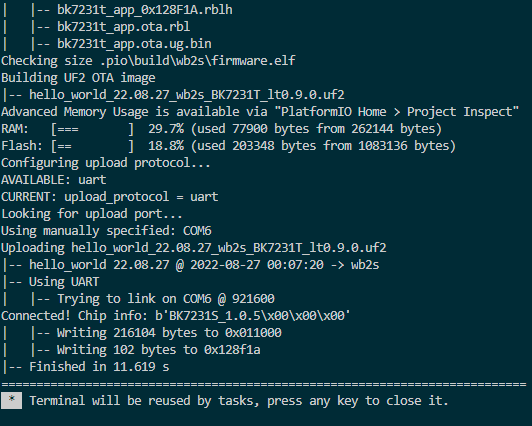Image resolution: width=532 pixels, height=426 pixels.
Task: Click the Connected! Chip info line
Action: (x=176, y=316)
